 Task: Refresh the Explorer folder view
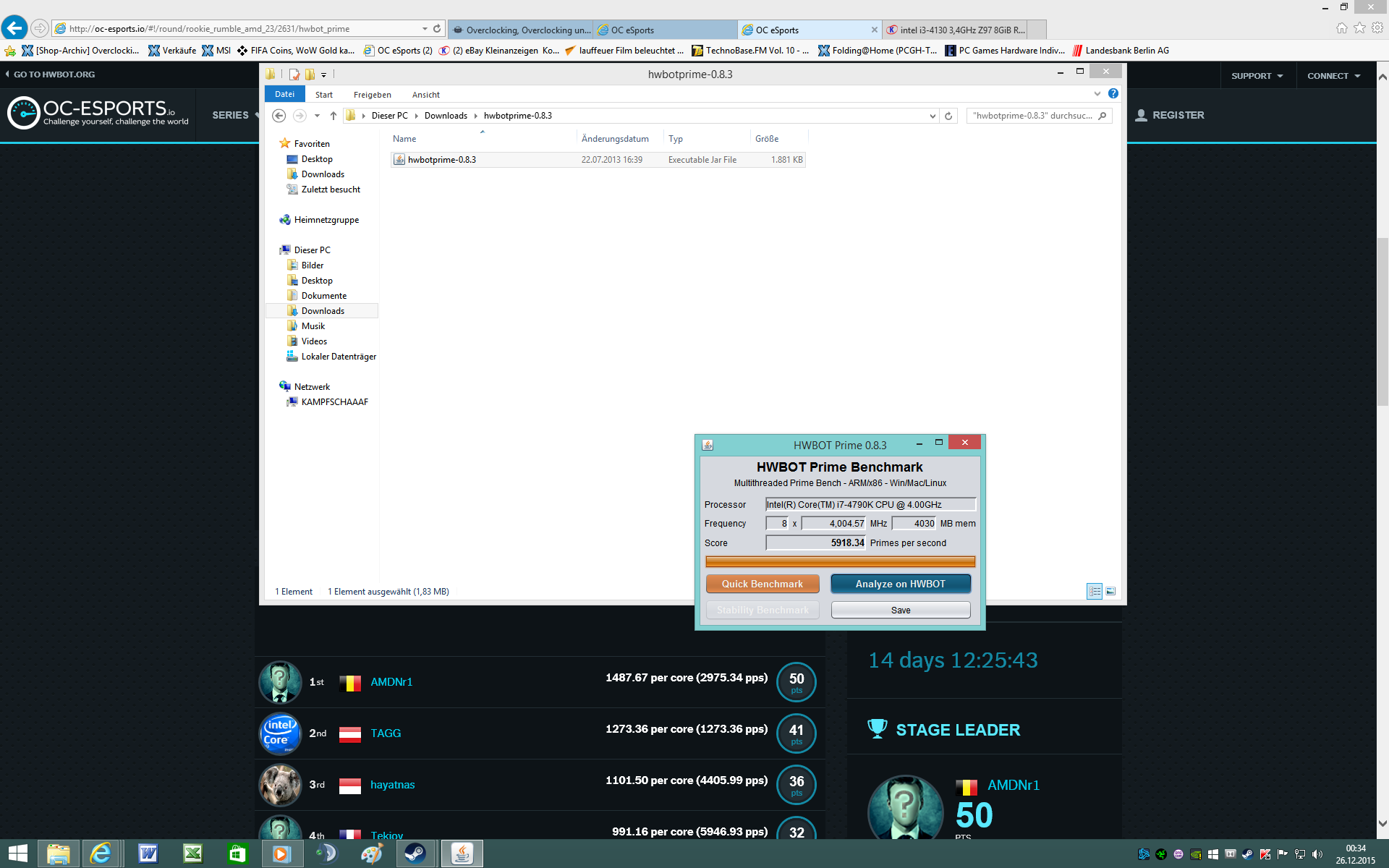948,116
